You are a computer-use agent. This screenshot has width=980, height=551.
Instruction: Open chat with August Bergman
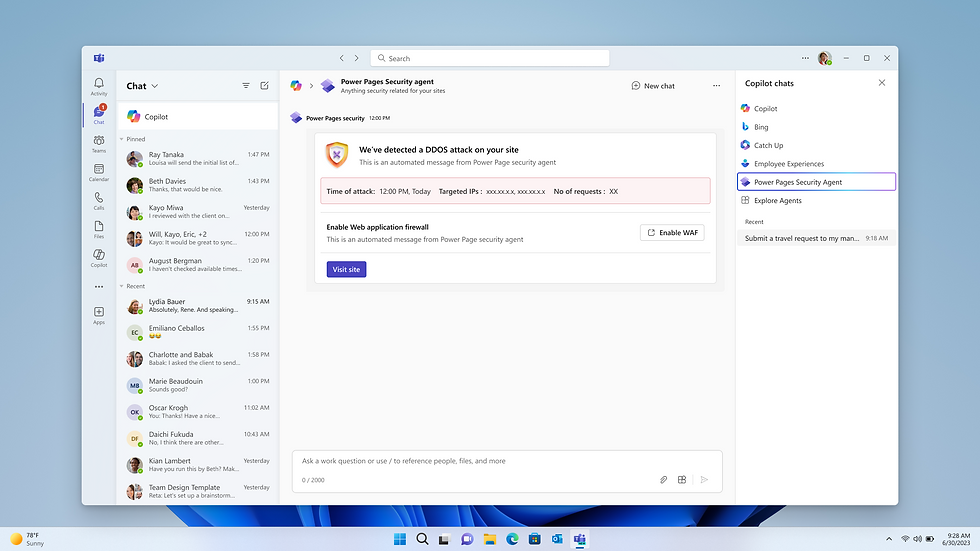198,265
